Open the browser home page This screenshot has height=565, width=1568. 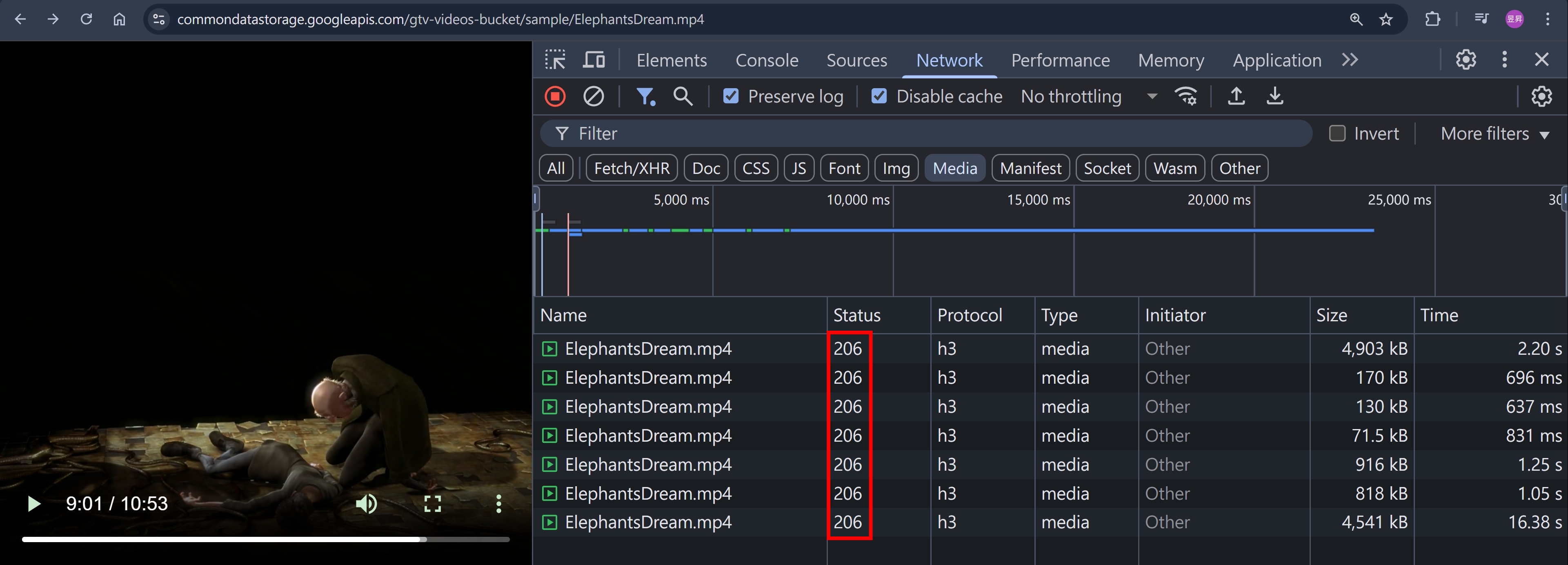pos(119,20)
